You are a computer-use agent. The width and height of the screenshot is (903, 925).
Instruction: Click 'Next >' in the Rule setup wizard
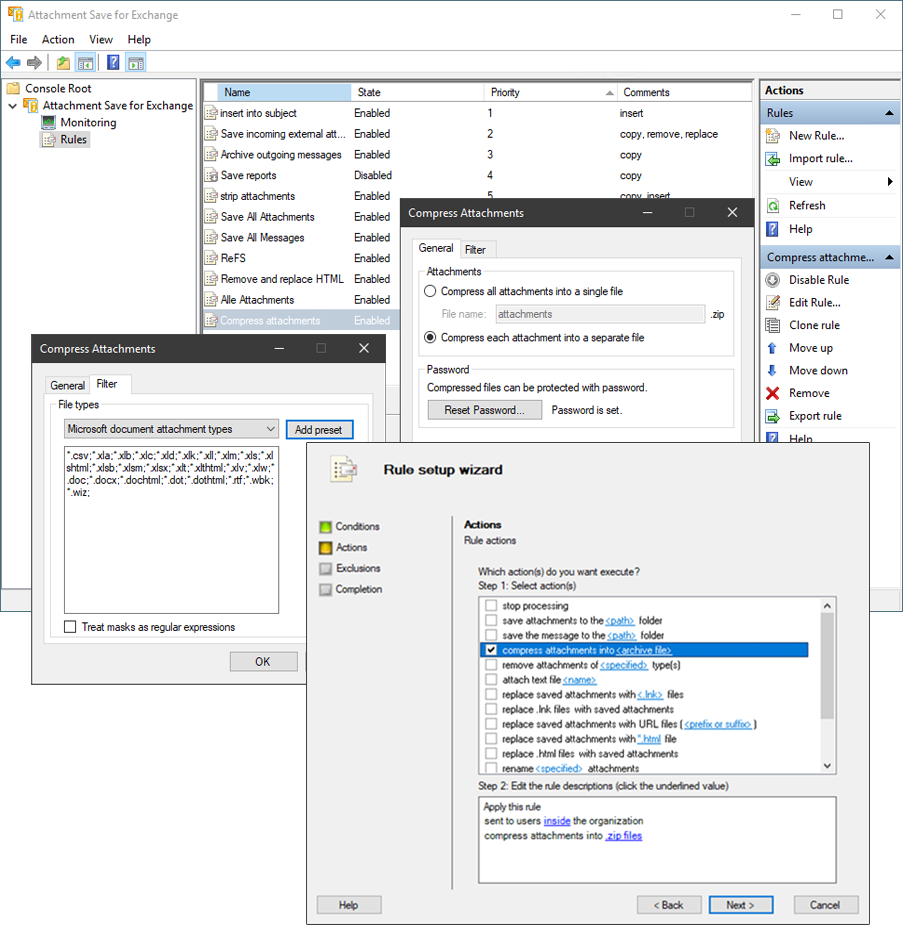(x=741, y=905)
